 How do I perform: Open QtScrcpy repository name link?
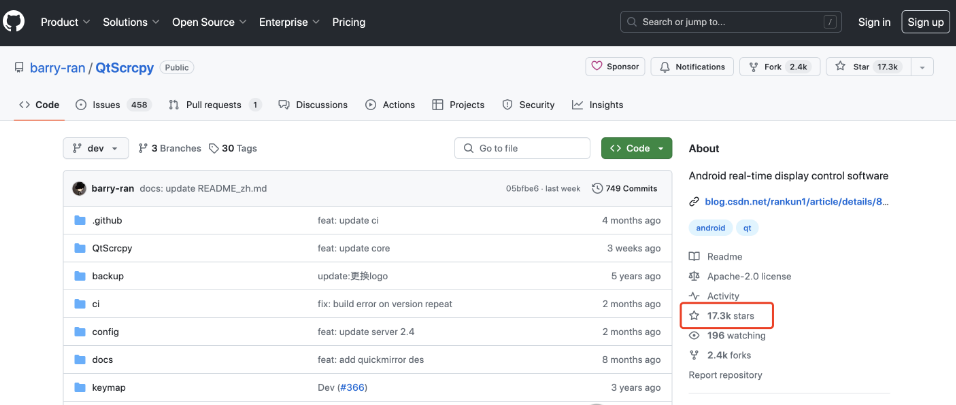coord(124,67)
